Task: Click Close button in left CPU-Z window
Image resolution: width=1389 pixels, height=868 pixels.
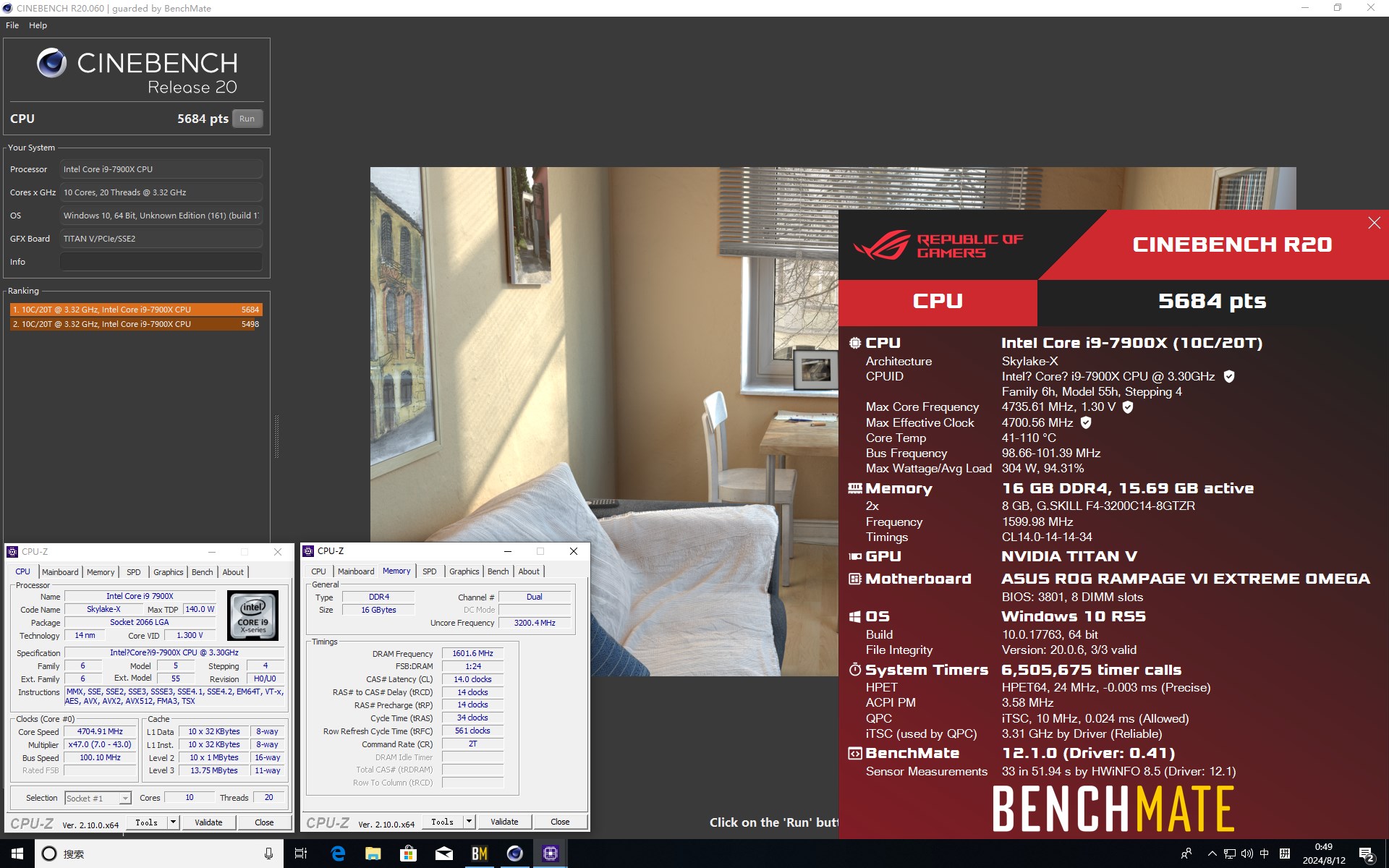Action: coord(264,822)
